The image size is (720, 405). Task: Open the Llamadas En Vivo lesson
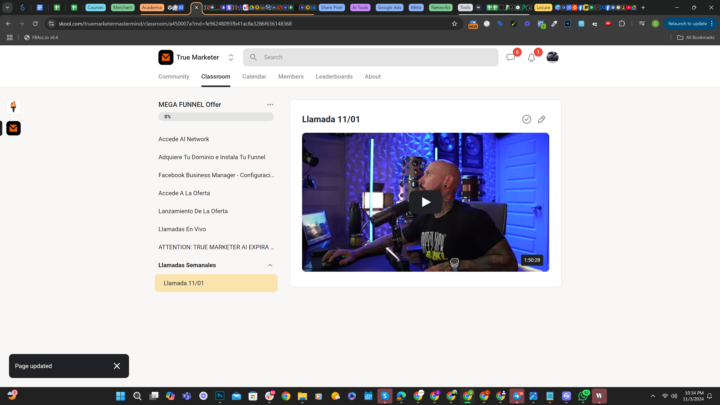coord(182,229)
